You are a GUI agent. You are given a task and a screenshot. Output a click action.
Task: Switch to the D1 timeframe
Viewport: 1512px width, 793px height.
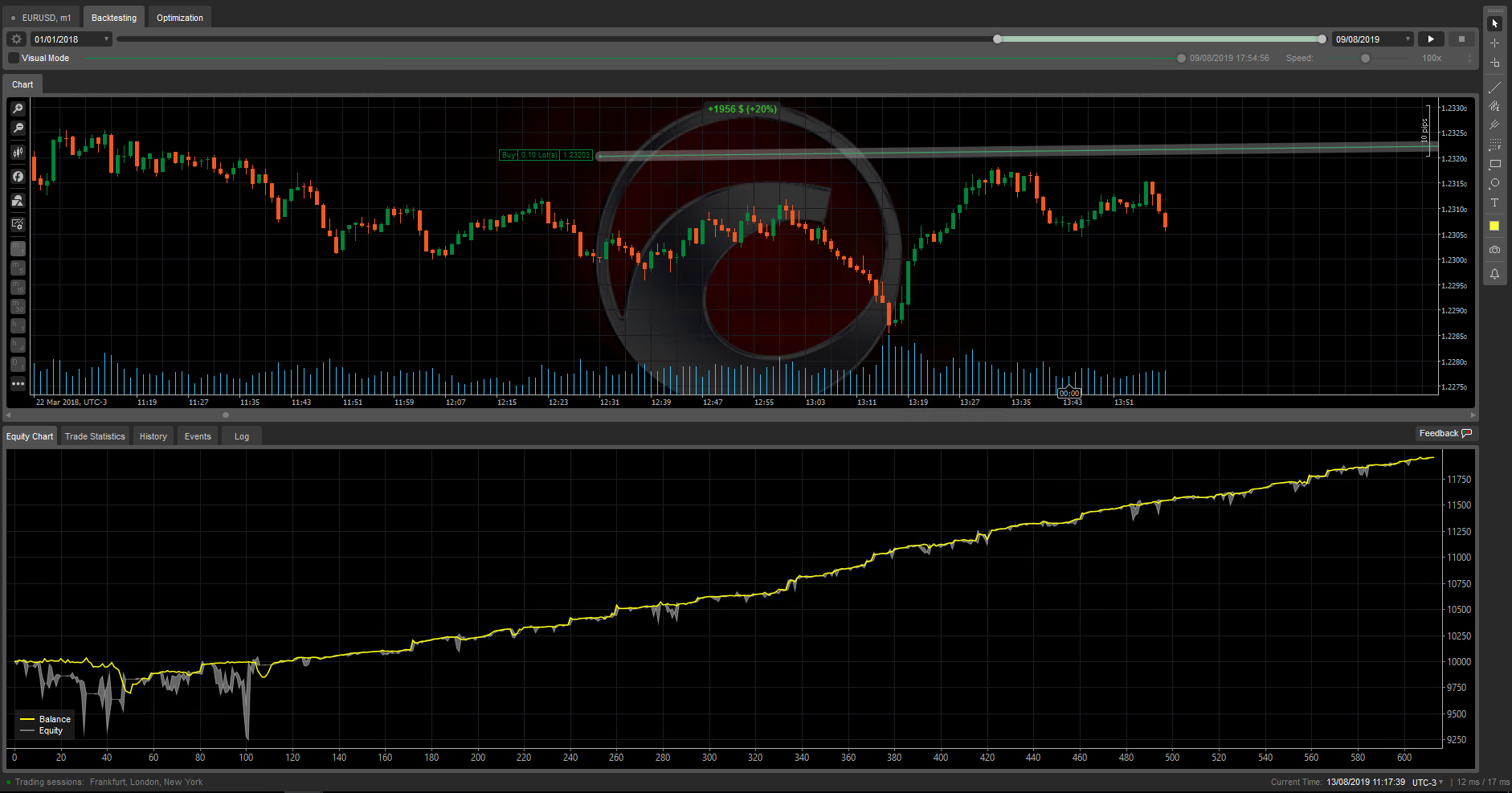(18, 364)
